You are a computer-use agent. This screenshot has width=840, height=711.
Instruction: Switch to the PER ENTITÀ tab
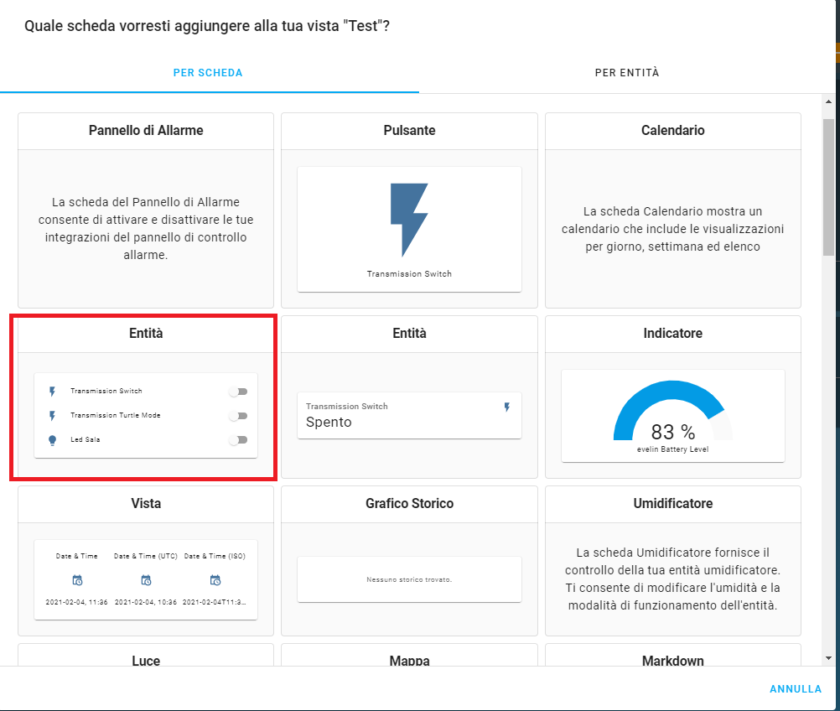click(627, 73)
